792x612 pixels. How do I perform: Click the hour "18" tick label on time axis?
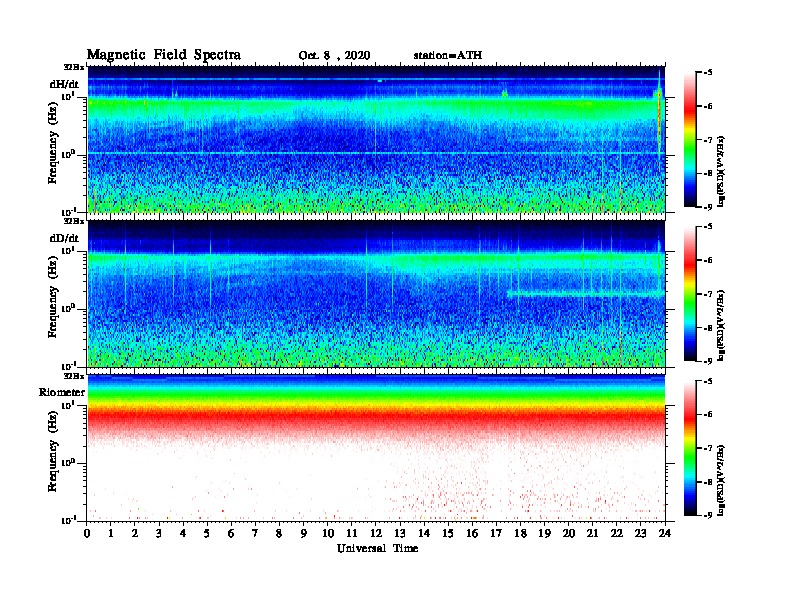(x=520, y=533)
